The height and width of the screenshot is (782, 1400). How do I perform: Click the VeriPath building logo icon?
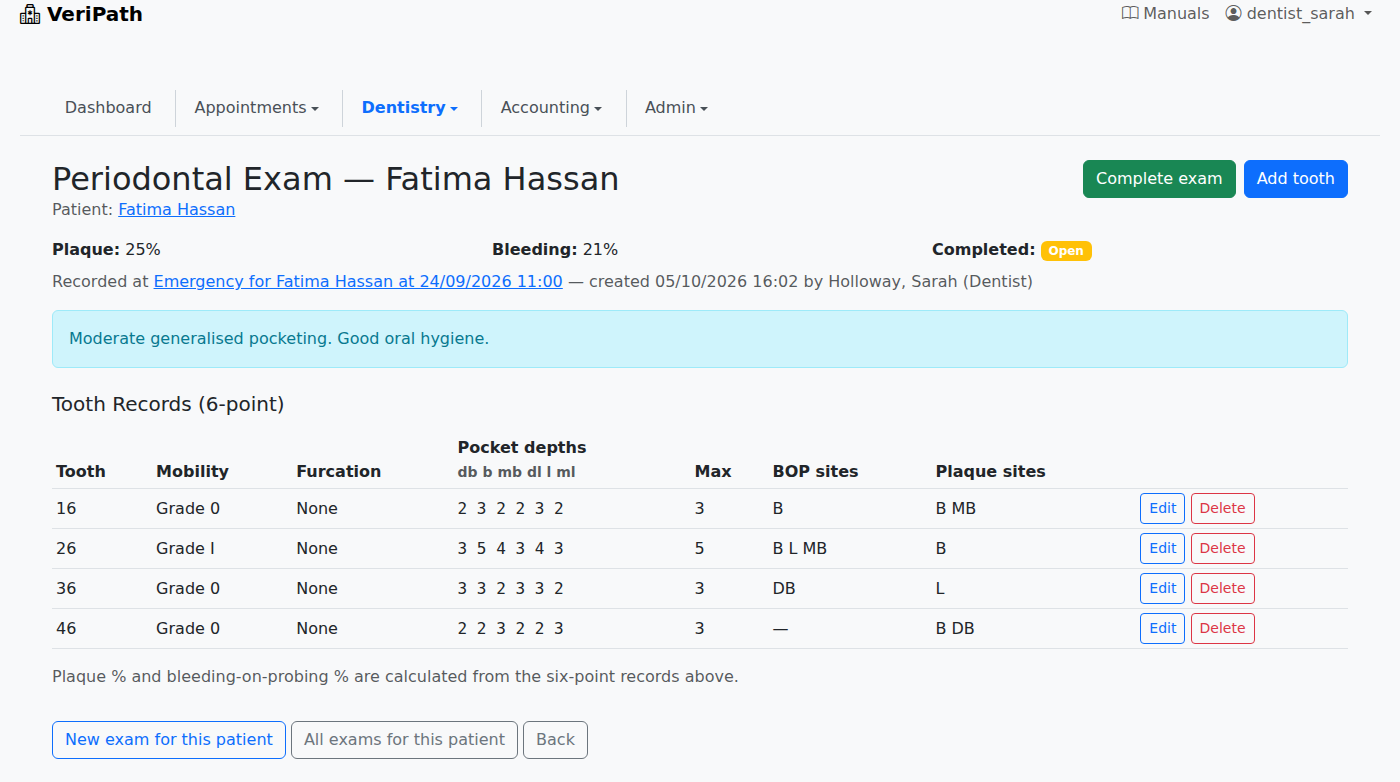click(x=30, y=14)
